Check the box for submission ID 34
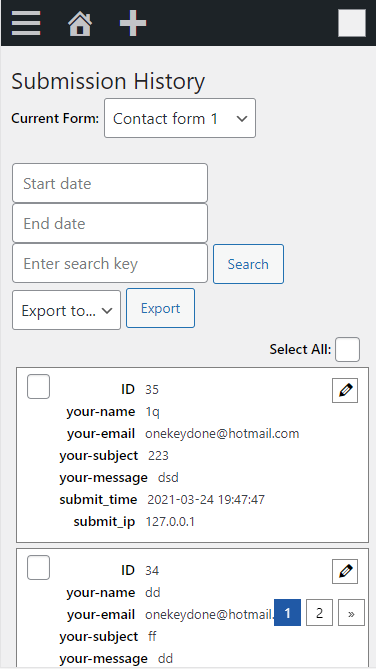The width and height of the screenshot is (376, 669). (38, 567)
